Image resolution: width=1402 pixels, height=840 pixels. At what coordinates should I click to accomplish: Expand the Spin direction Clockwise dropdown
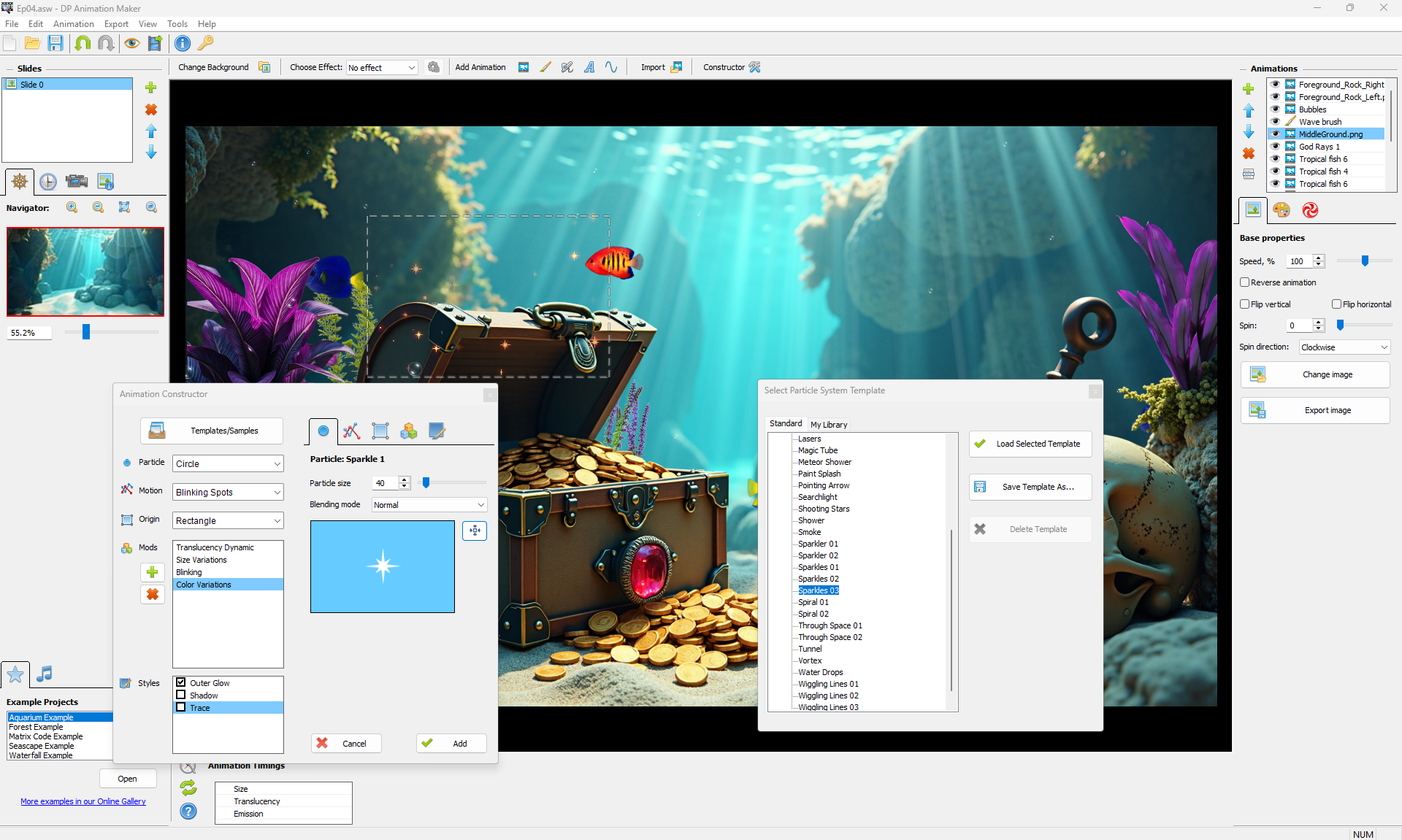[x=1344, y=347]
